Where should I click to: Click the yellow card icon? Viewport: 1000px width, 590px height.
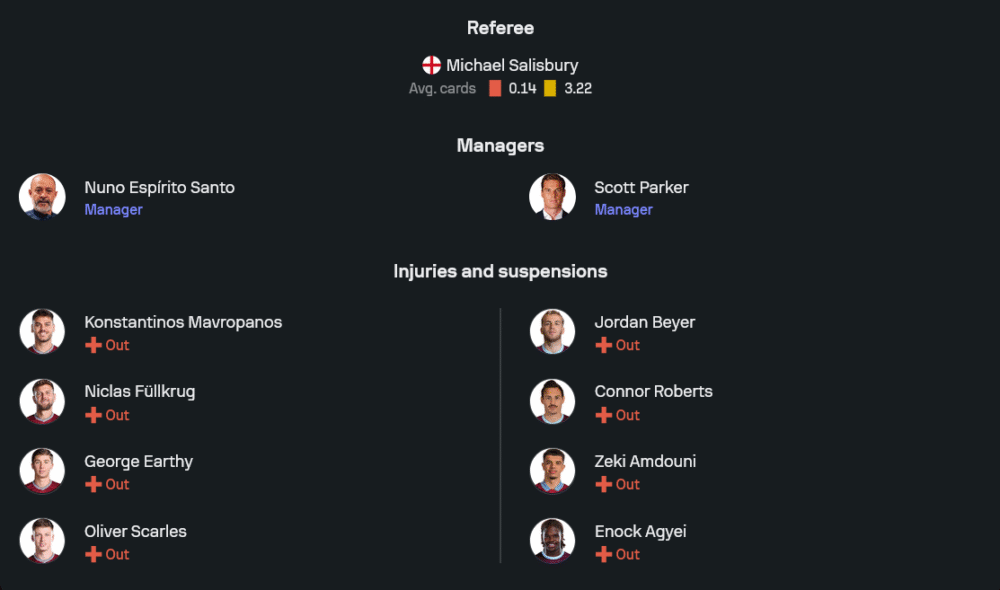click(x=550, y=88)
